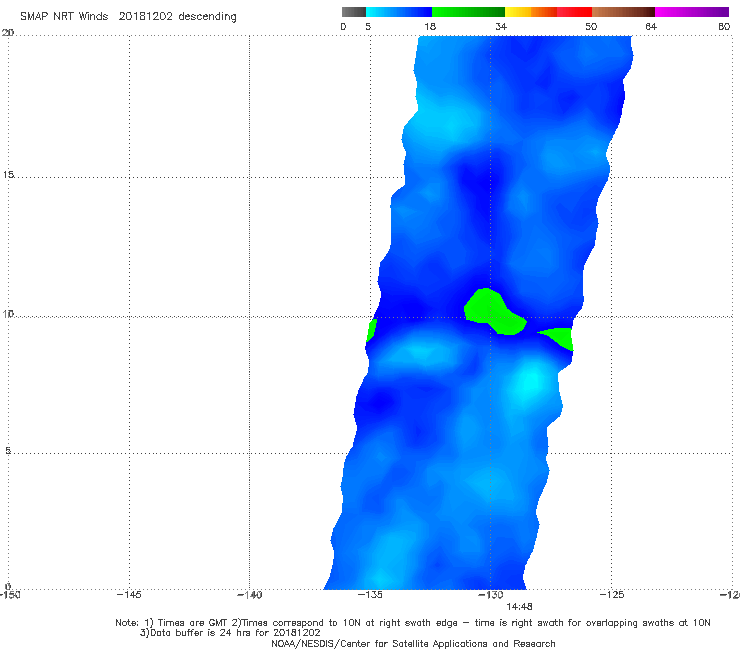Pick the brown segment of the colorbar
The height and width of the screenshot is (650, 740).
[623, 12]
